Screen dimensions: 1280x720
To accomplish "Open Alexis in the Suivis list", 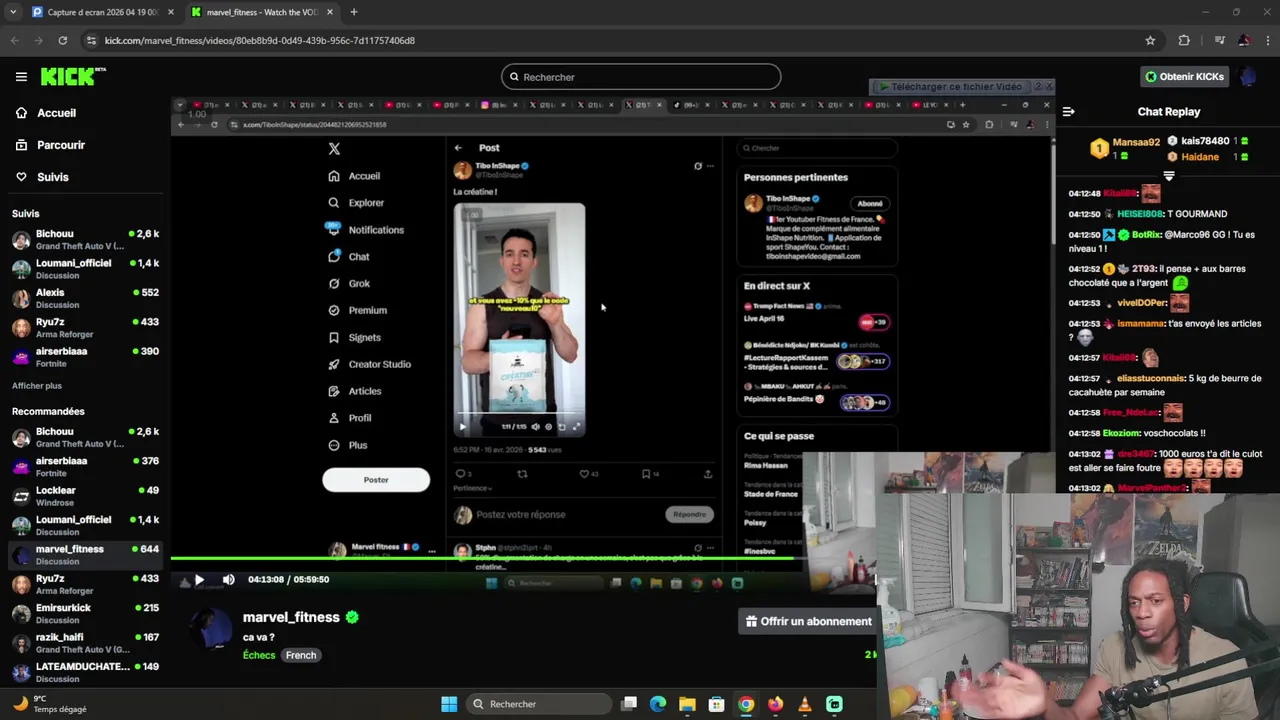I will pyautogui.click(x=84, y=298).
